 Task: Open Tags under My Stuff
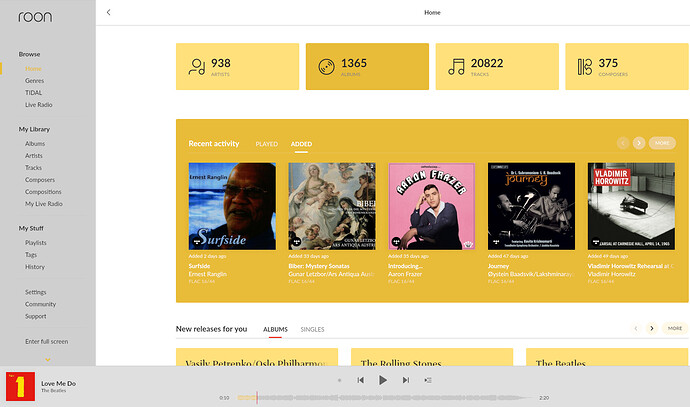tap(31, 255)
